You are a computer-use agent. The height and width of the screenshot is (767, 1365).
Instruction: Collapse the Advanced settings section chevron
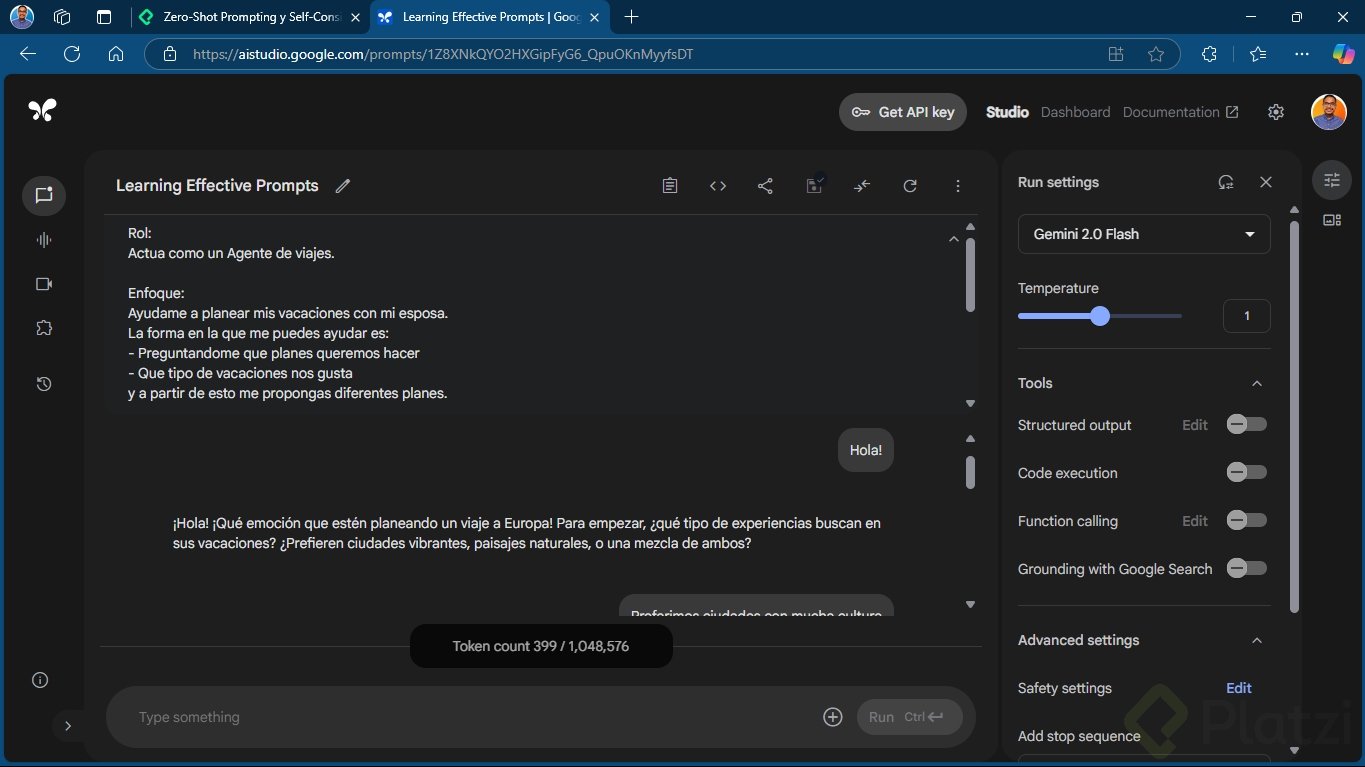pos(1257,640)
